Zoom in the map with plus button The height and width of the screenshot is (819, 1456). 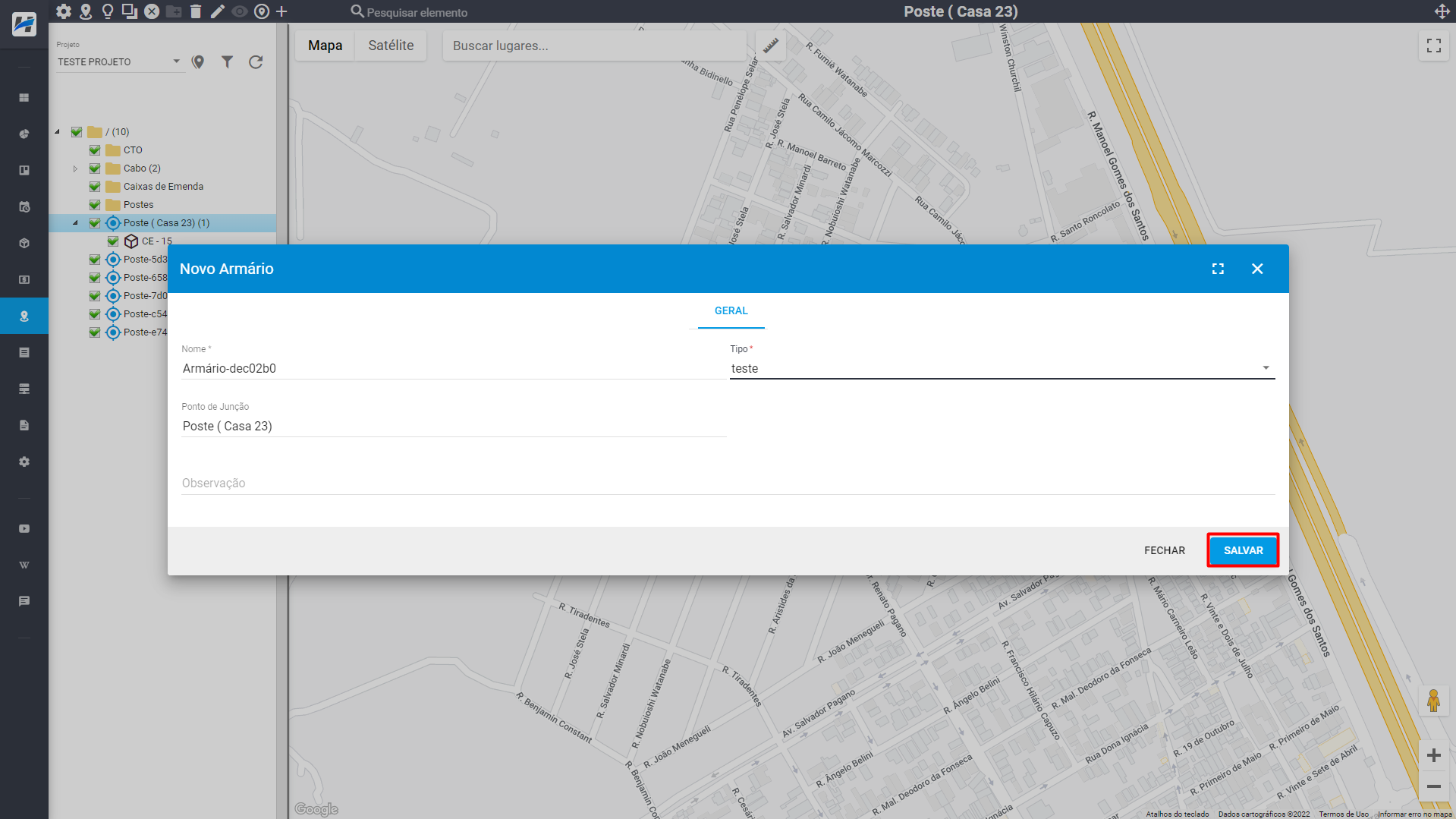pos(1433,755)
